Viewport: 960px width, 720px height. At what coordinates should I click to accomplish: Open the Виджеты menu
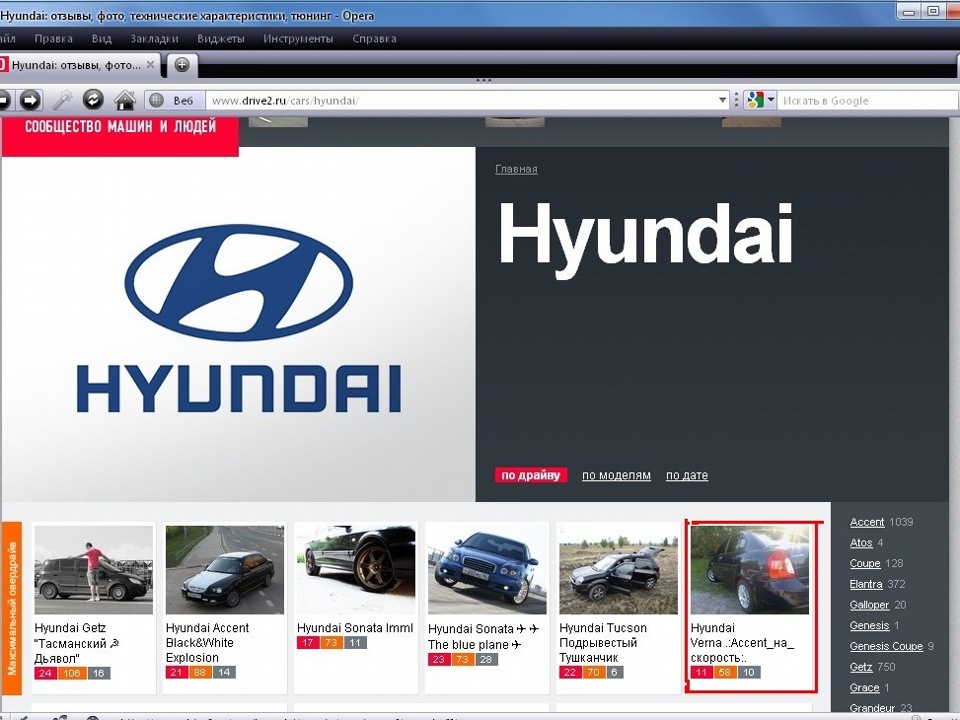[220, 39]
